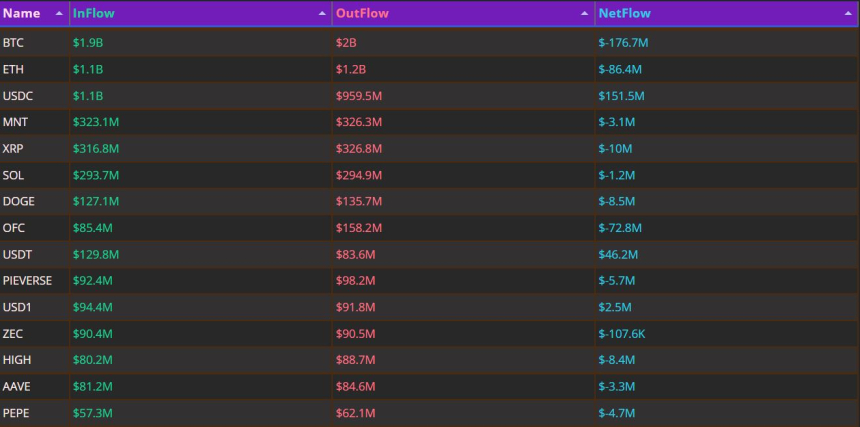Click XRP outflow value $326.8M

click(x=359, y=149)
